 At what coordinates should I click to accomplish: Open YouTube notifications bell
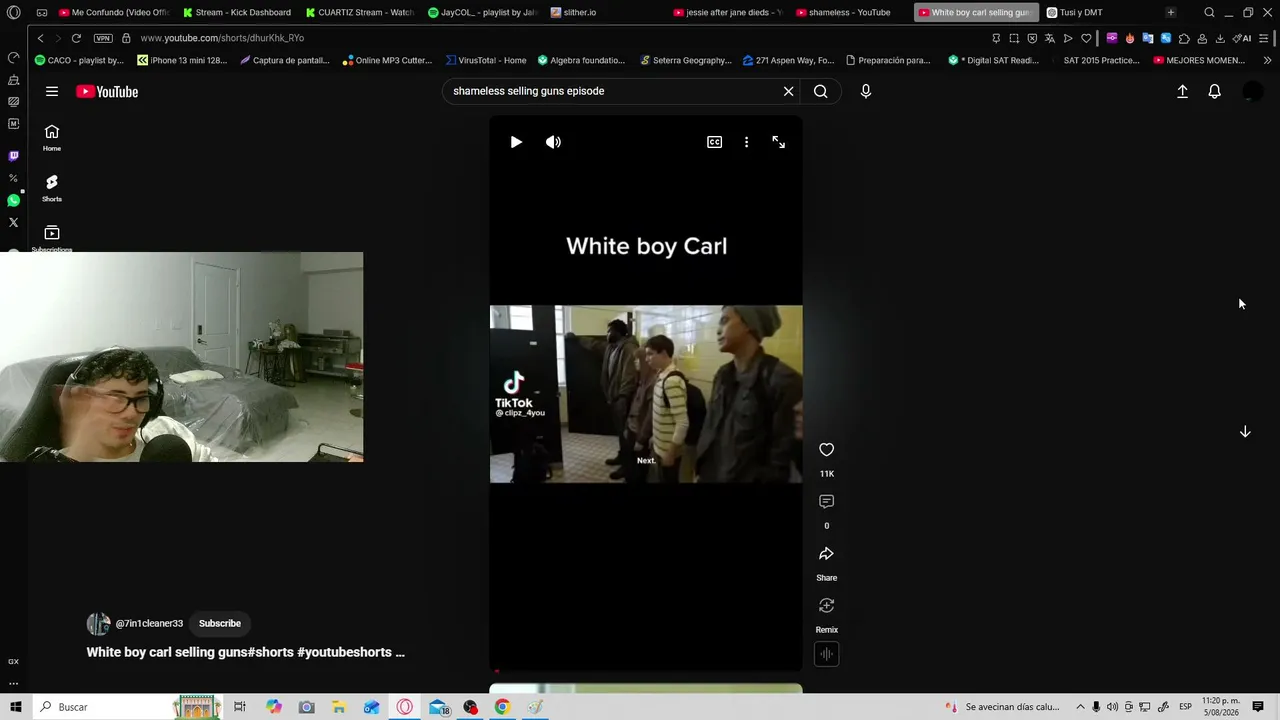coord(1214,92)
